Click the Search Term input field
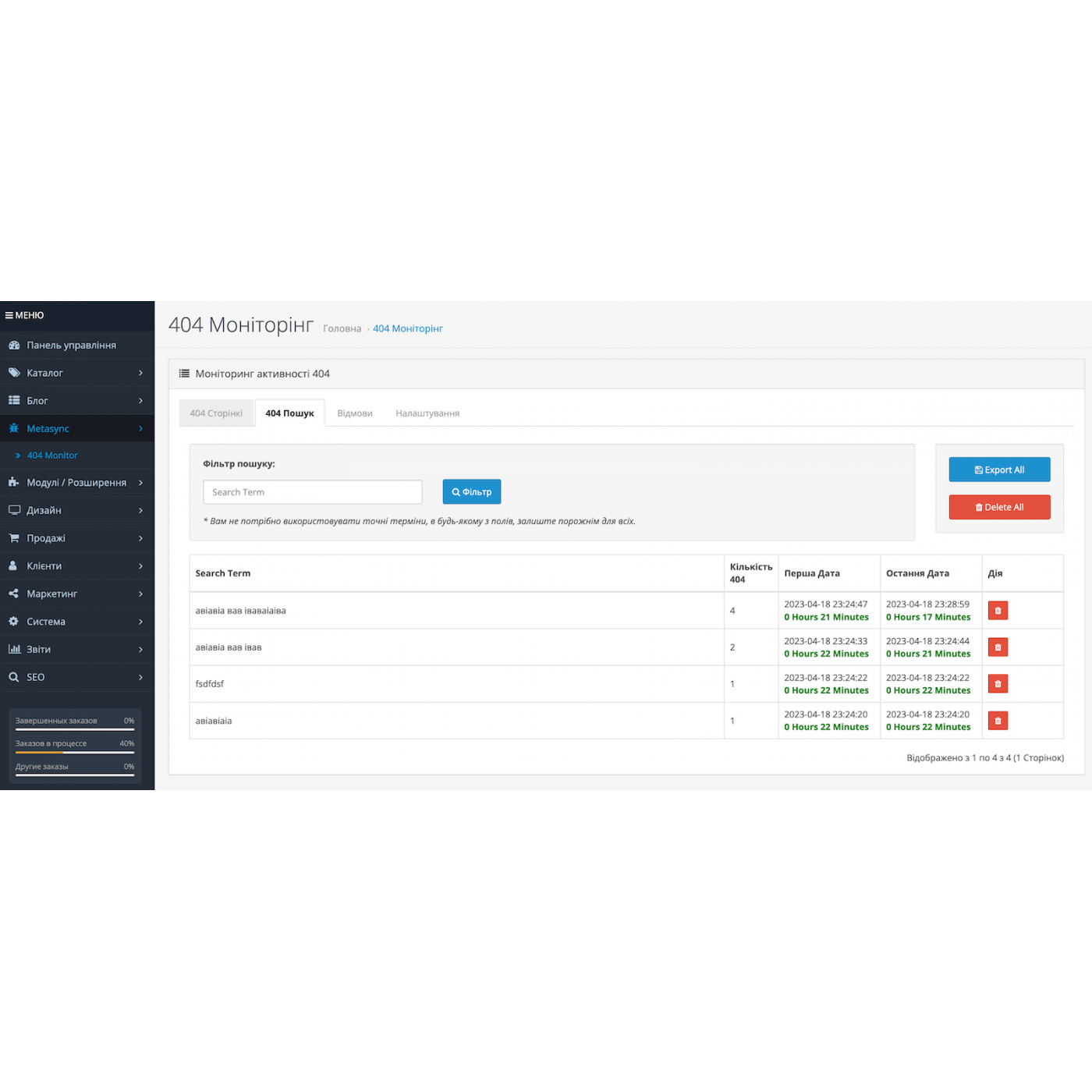Screen dimensions: 1092x1092 pyautogui.click(x=312, y=492)
